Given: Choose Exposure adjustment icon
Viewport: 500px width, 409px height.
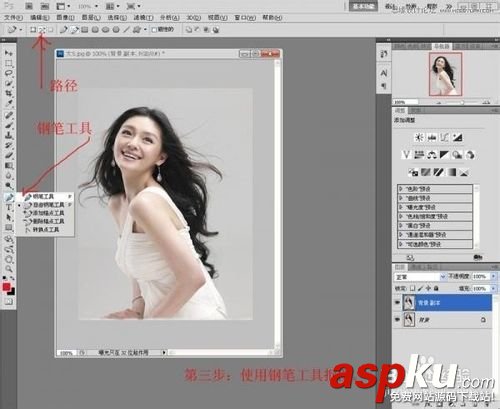Looking at the screenshot, I should 457,137.
